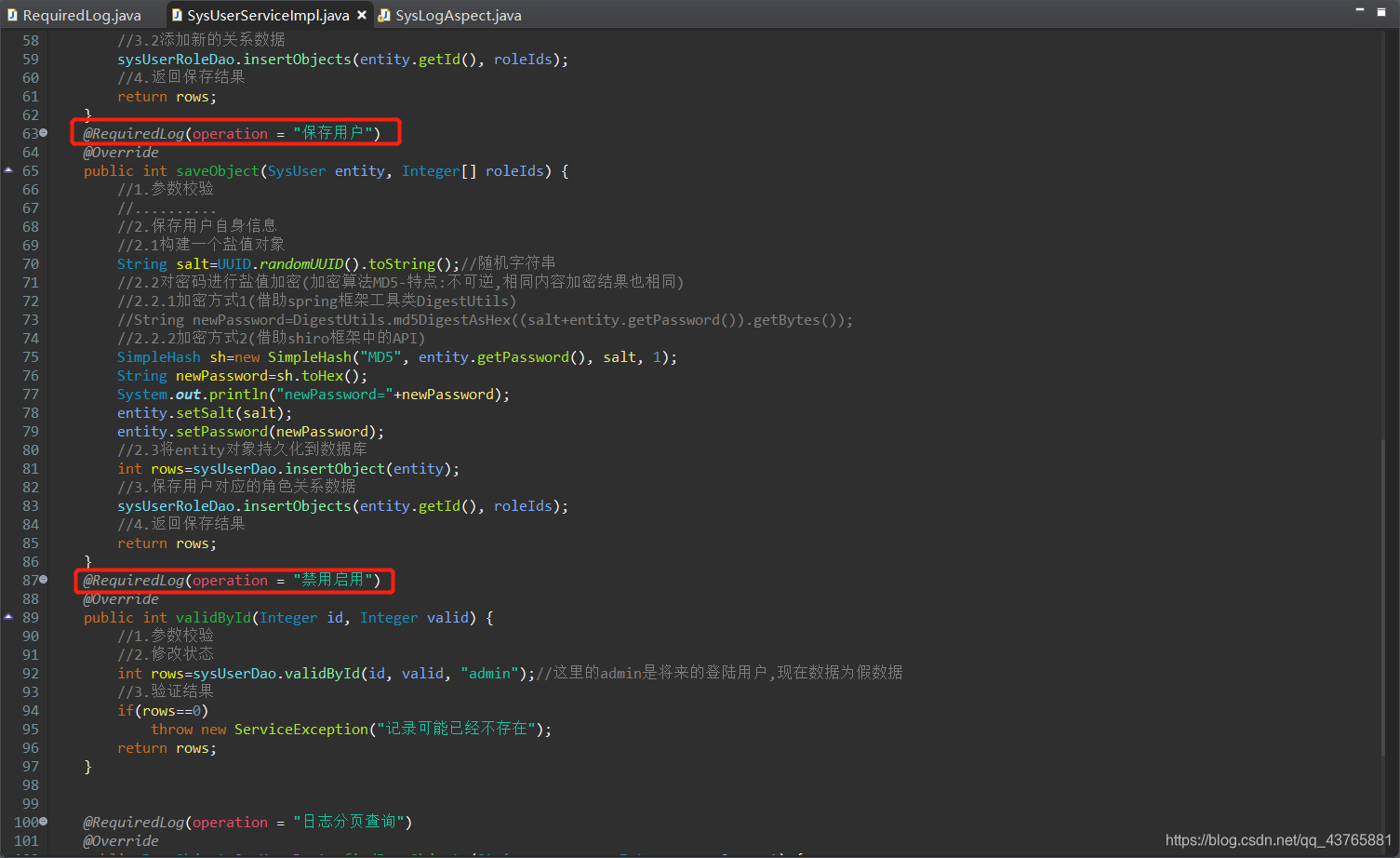Click the "日志分页查询" string literal
This screenshot has width=1400, height=858.
349,823
